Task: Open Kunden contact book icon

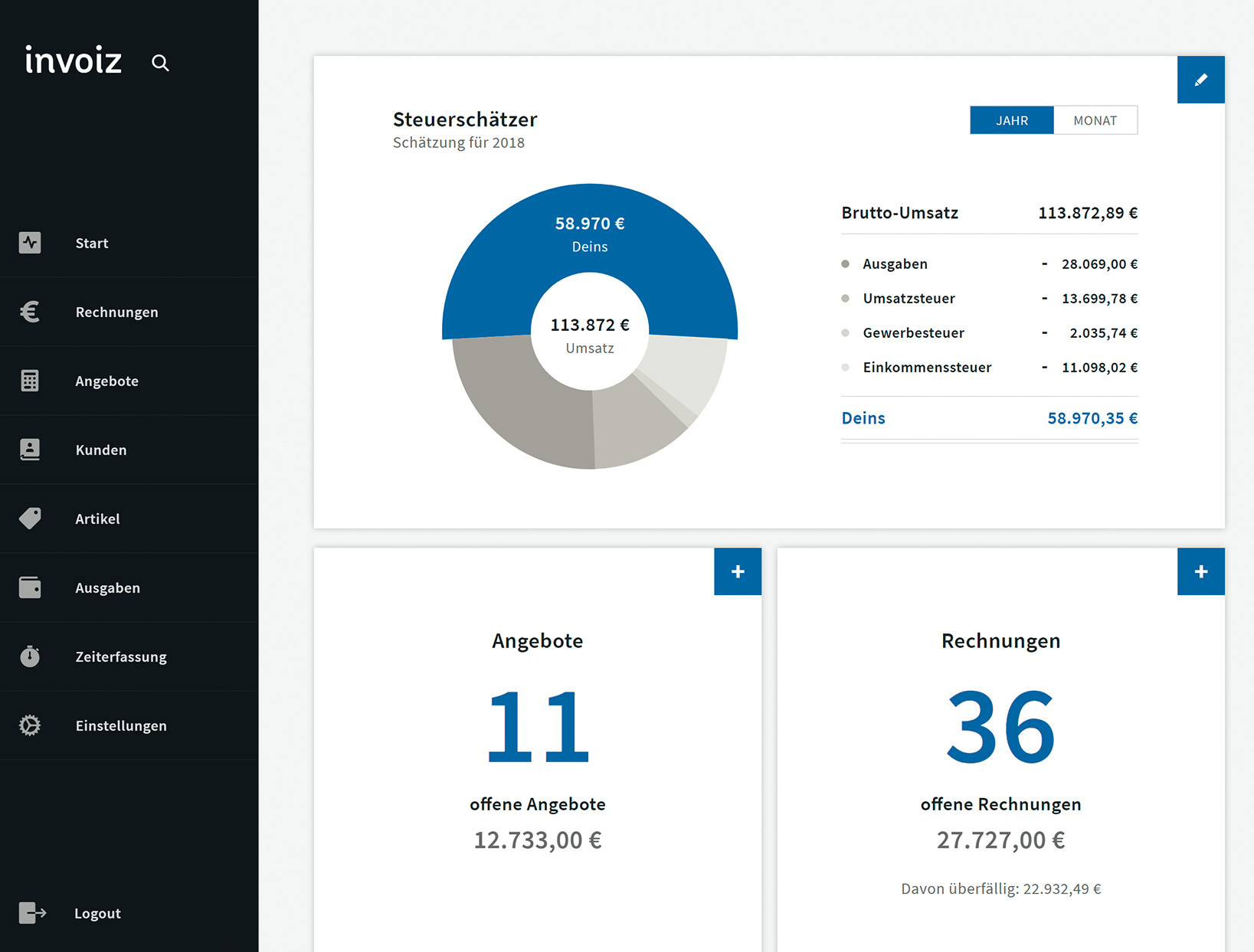Action: (30, 450)
